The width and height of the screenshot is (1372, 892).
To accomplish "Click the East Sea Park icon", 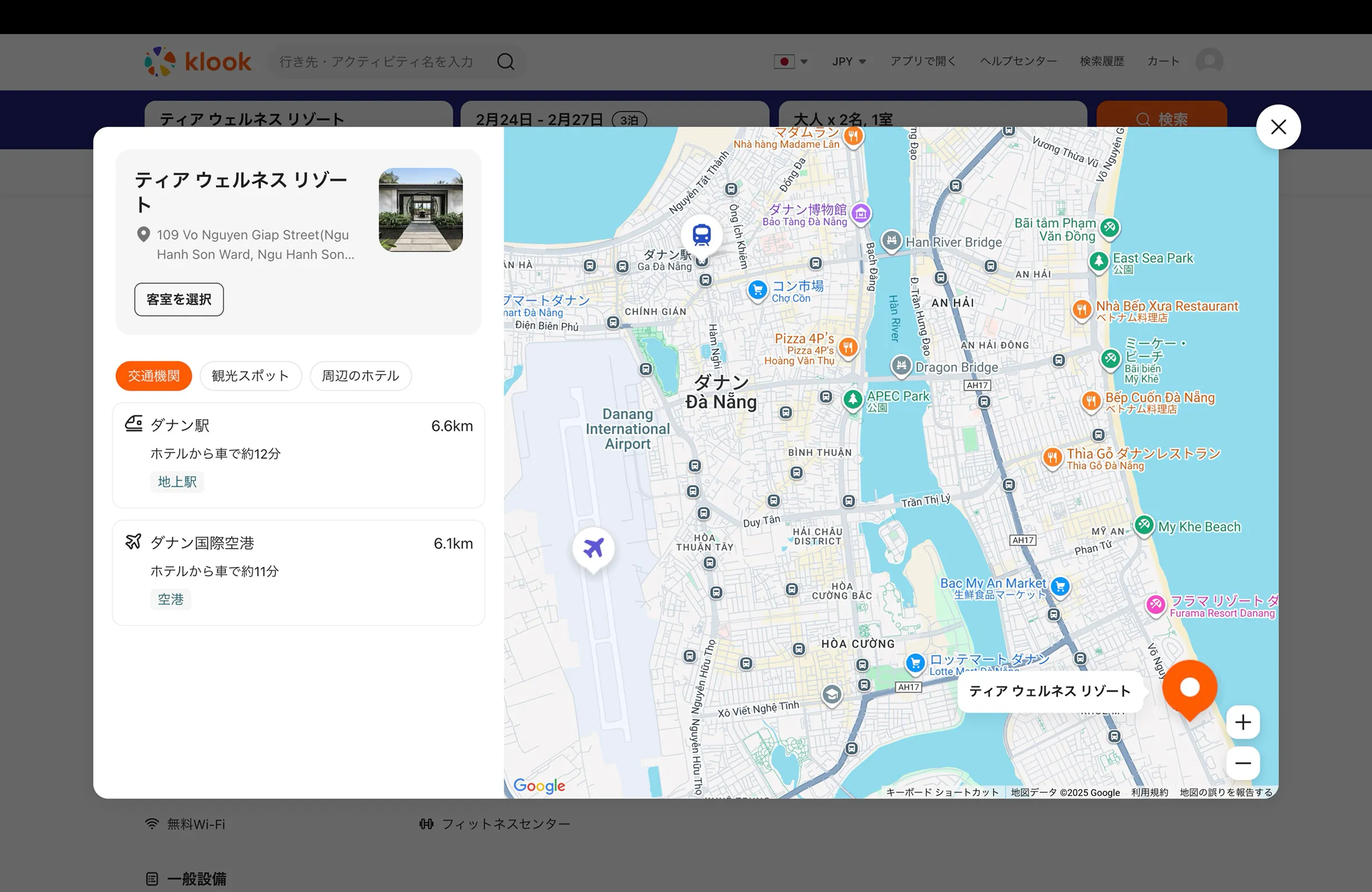I will pyautogui.click(x=1099, y=262).
